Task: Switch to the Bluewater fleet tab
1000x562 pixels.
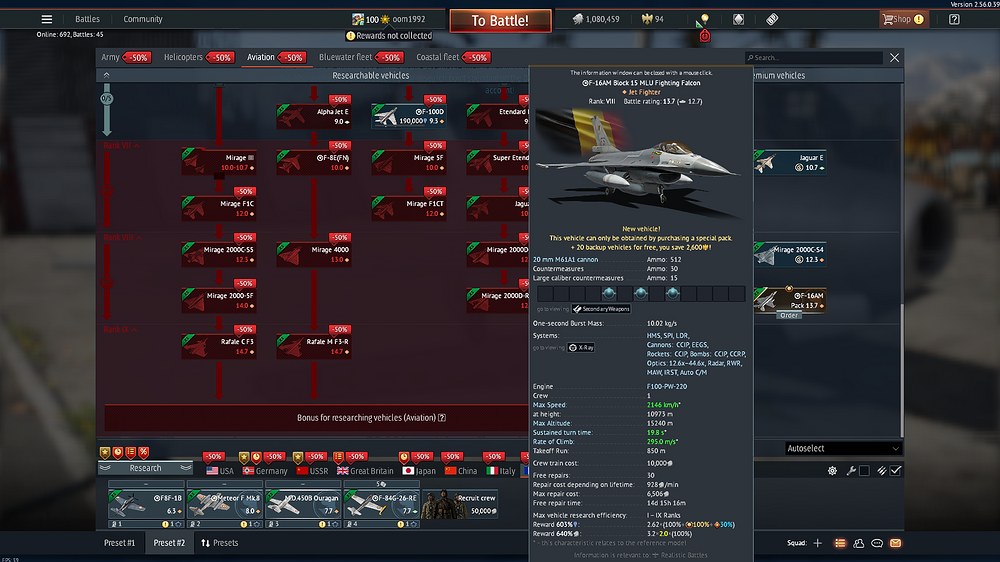Action: pyautogui.click(x=345, y=57)
